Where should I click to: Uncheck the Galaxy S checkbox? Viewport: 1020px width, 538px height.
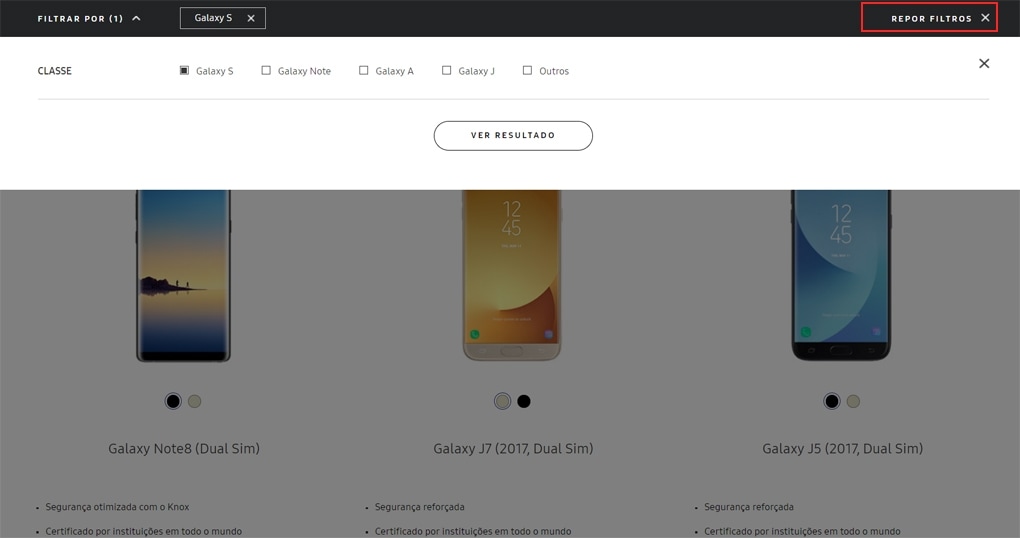click(184, 70)
